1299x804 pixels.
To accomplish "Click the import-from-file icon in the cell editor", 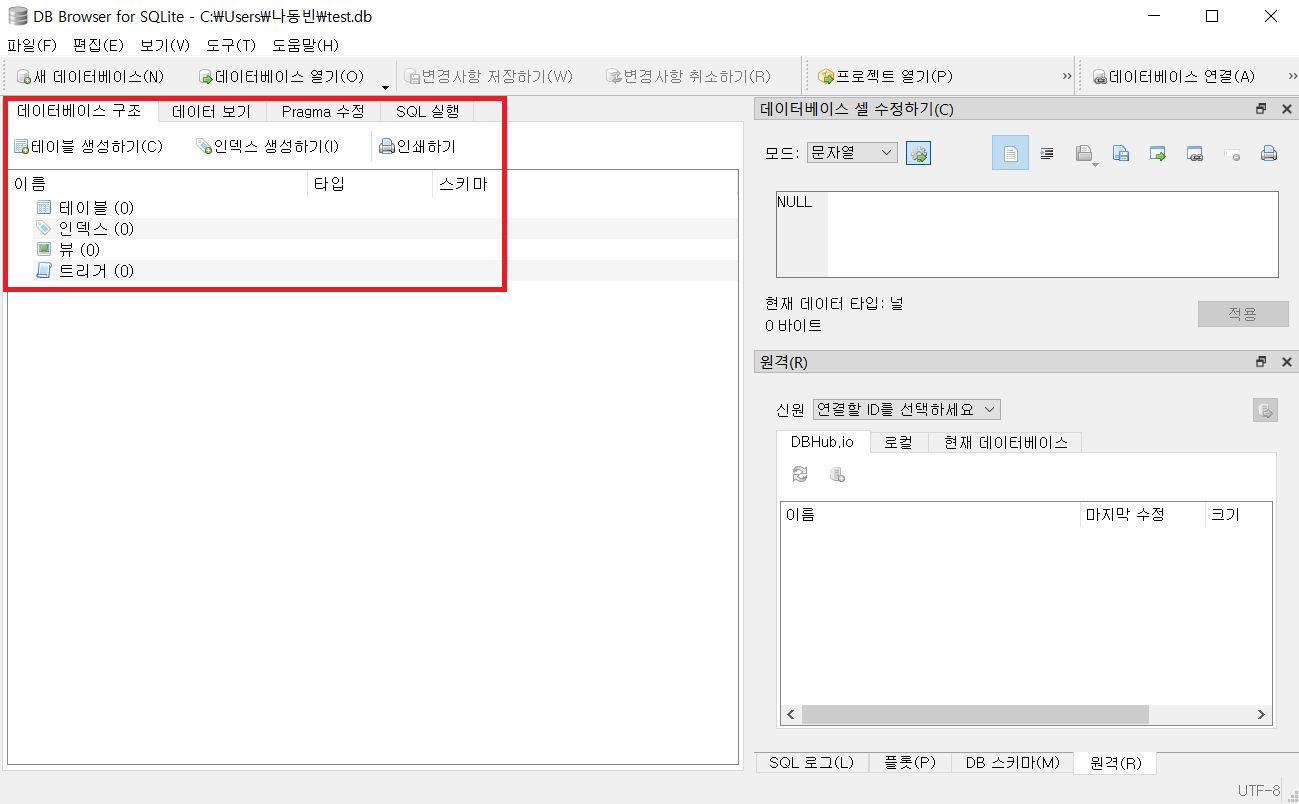I will pos(1121,153).
